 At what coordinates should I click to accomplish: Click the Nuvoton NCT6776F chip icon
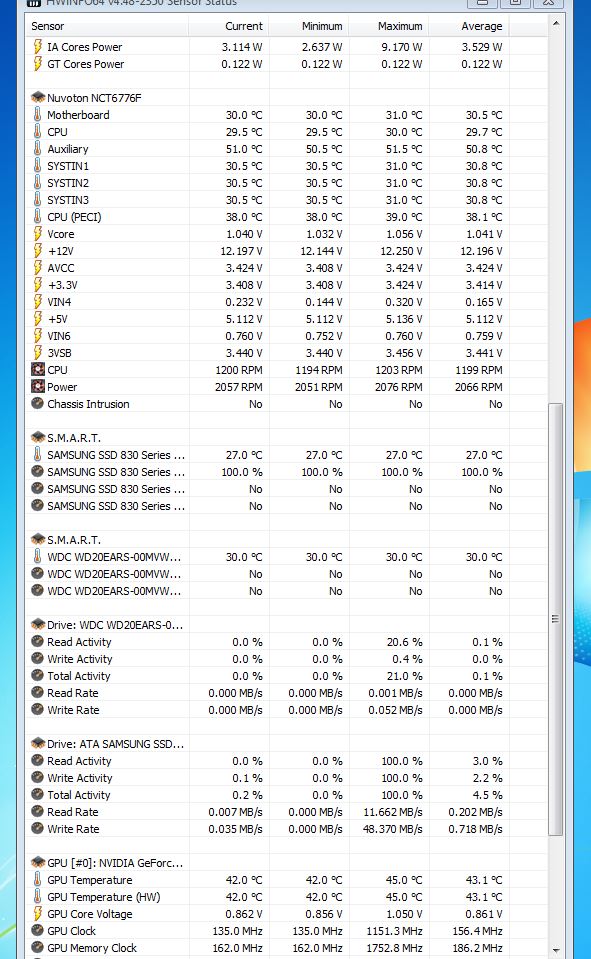[38, 97]
